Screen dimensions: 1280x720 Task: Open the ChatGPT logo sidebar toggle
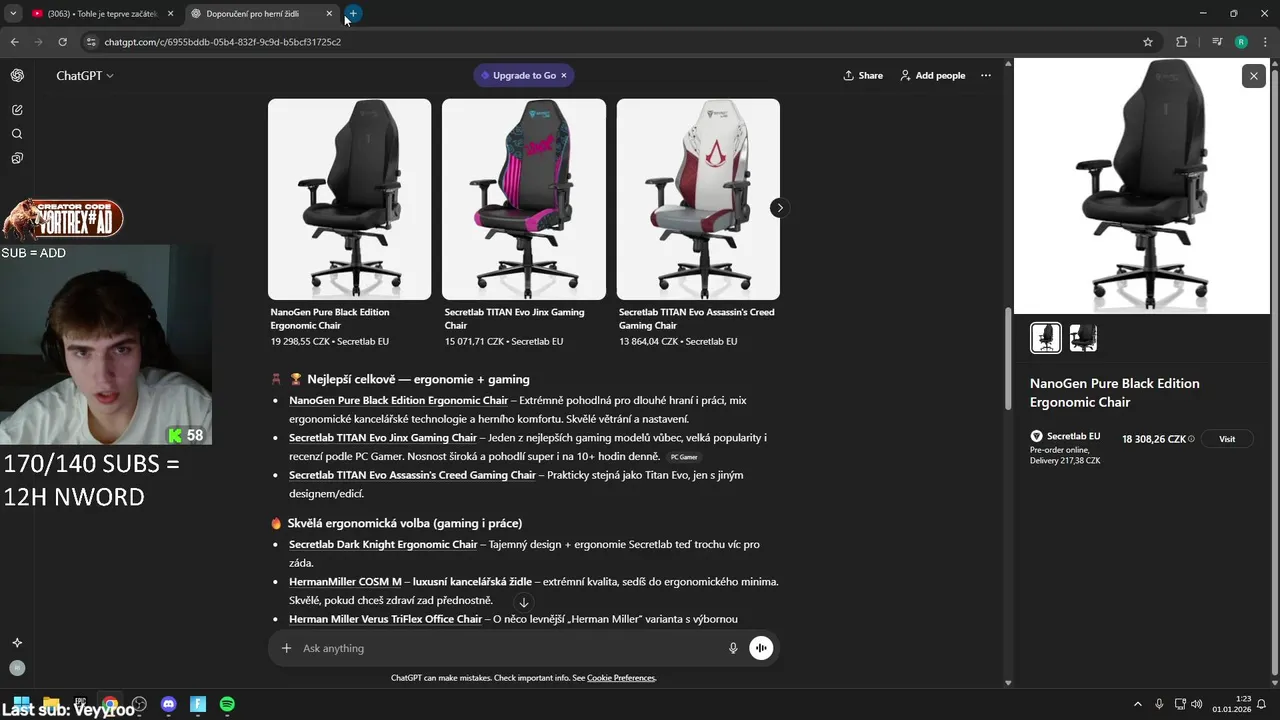17,76
